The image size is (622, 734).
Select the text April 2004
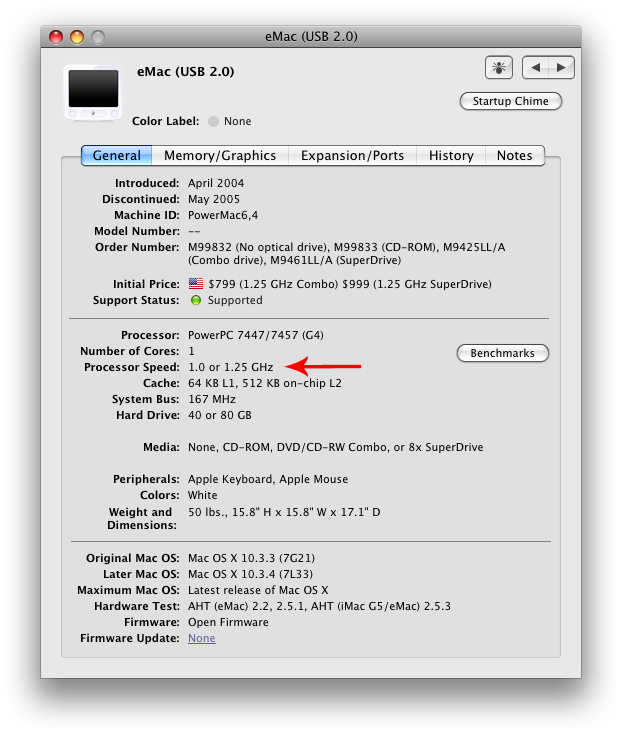[216, 183]
